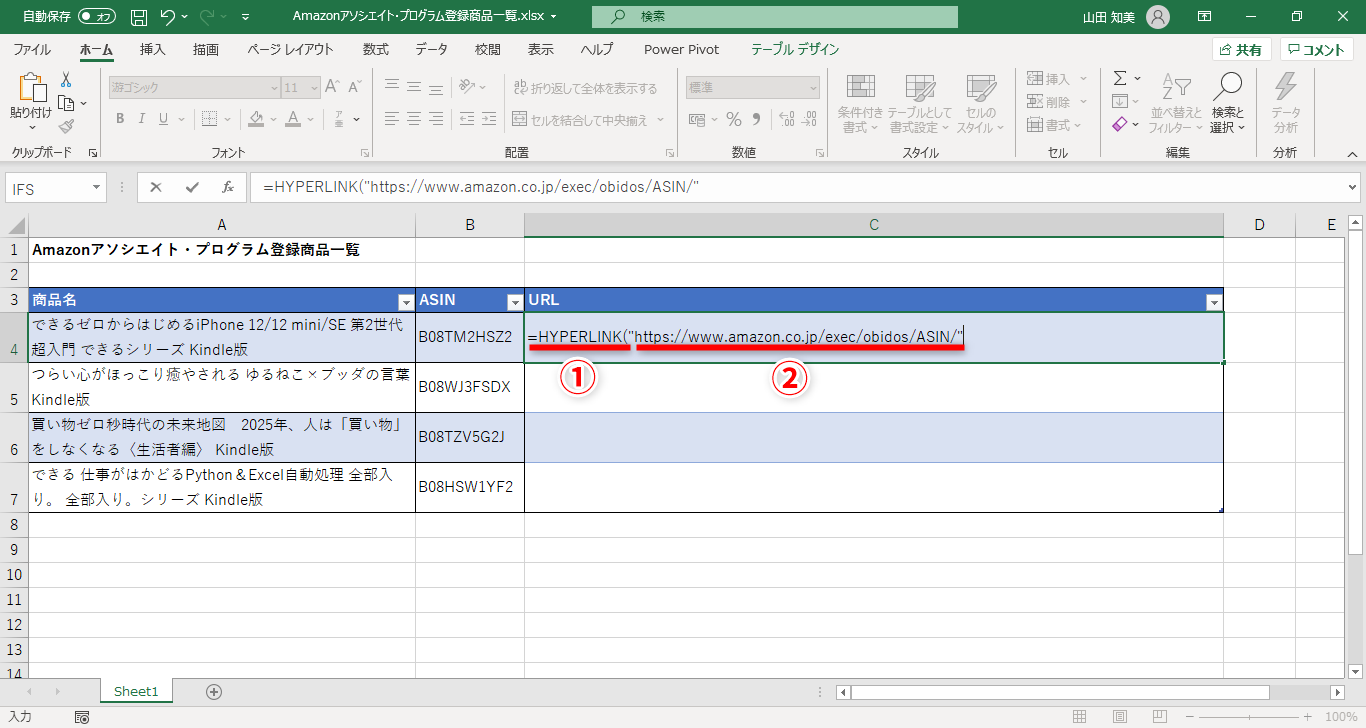Switch to the 数式 (Formulas) tab
Screen dimensions: 1366x728
(x=376, y=49)
